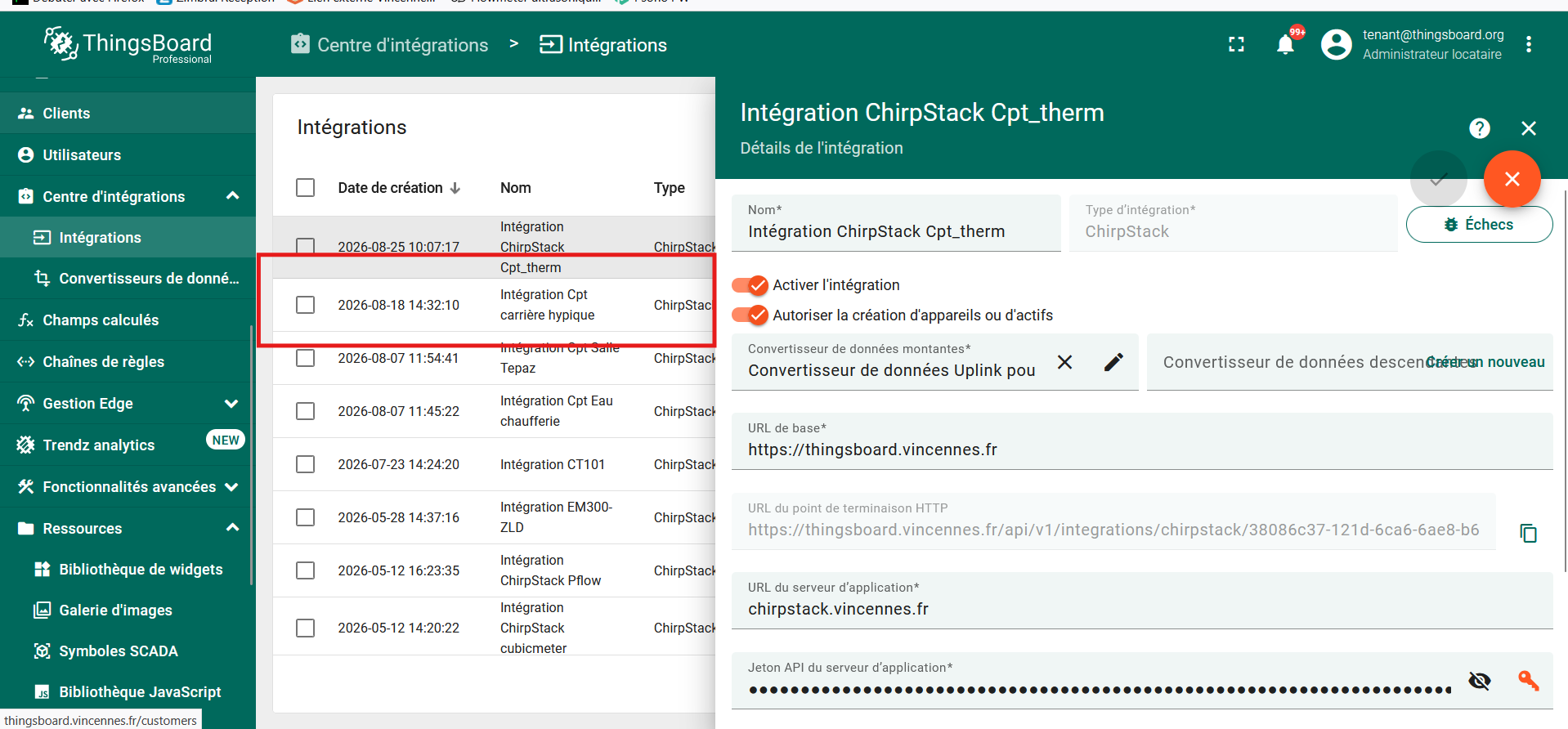This screenshot has height=729, width=1568.
Task: Click the URL du serveur d'application field
Action: [x=1142, y=601]
